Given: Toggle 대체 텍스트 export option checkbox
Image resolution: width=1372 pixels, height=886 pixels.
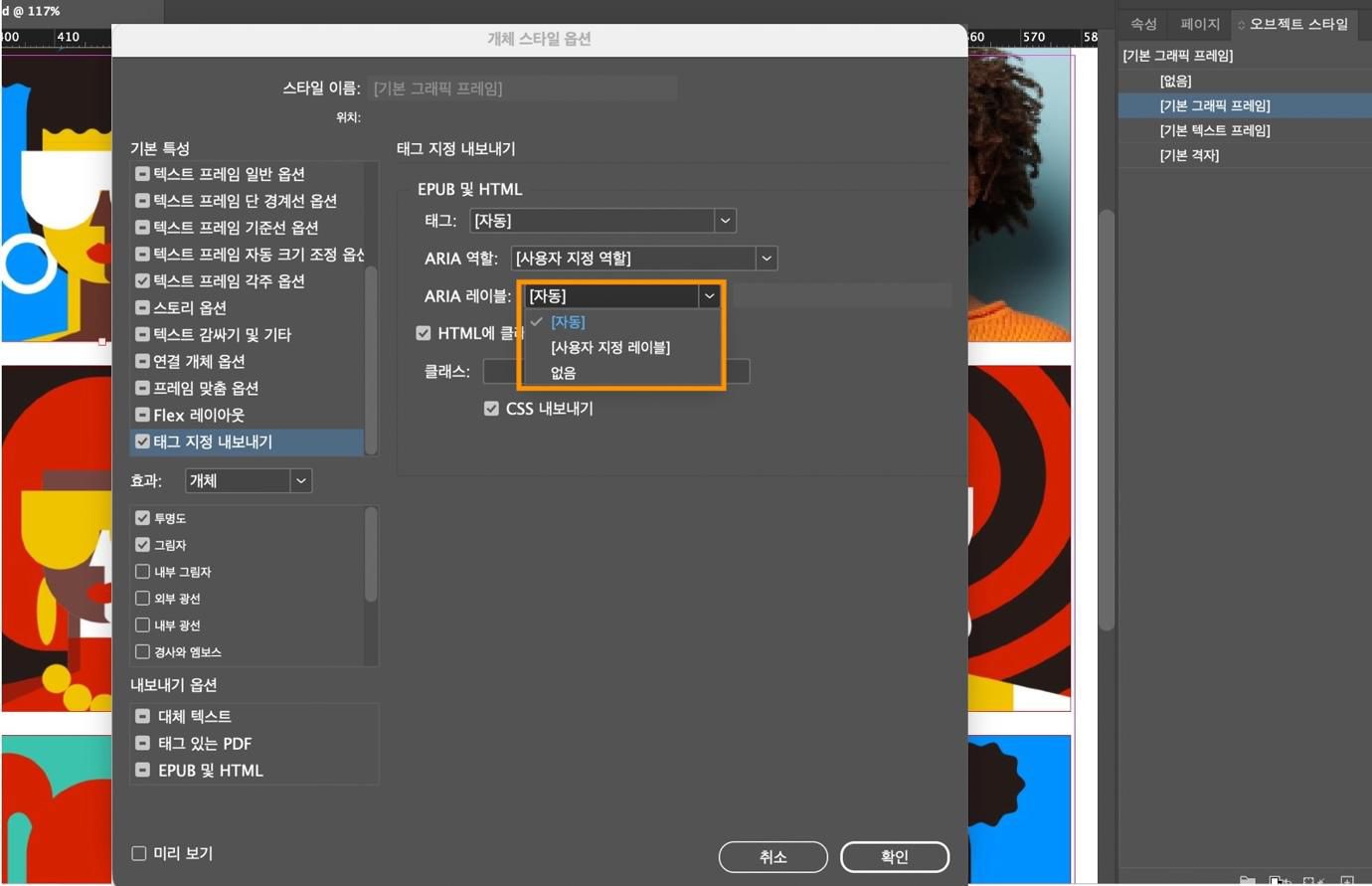Looking at the screenshot, I should [142, 716].
